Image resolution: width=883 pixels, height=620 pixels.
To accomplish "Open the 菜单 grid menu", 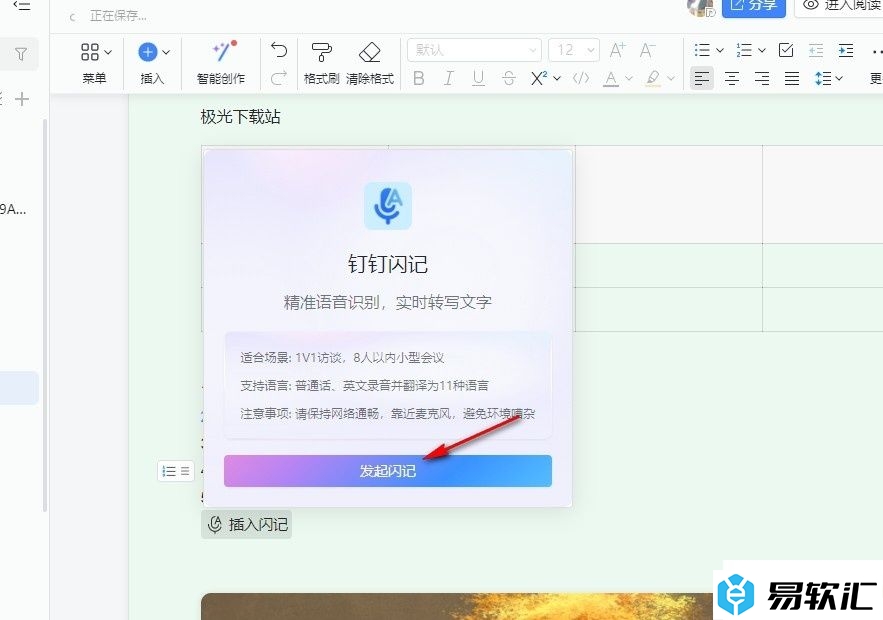I will pyautogui.click(x=95, y=63).
